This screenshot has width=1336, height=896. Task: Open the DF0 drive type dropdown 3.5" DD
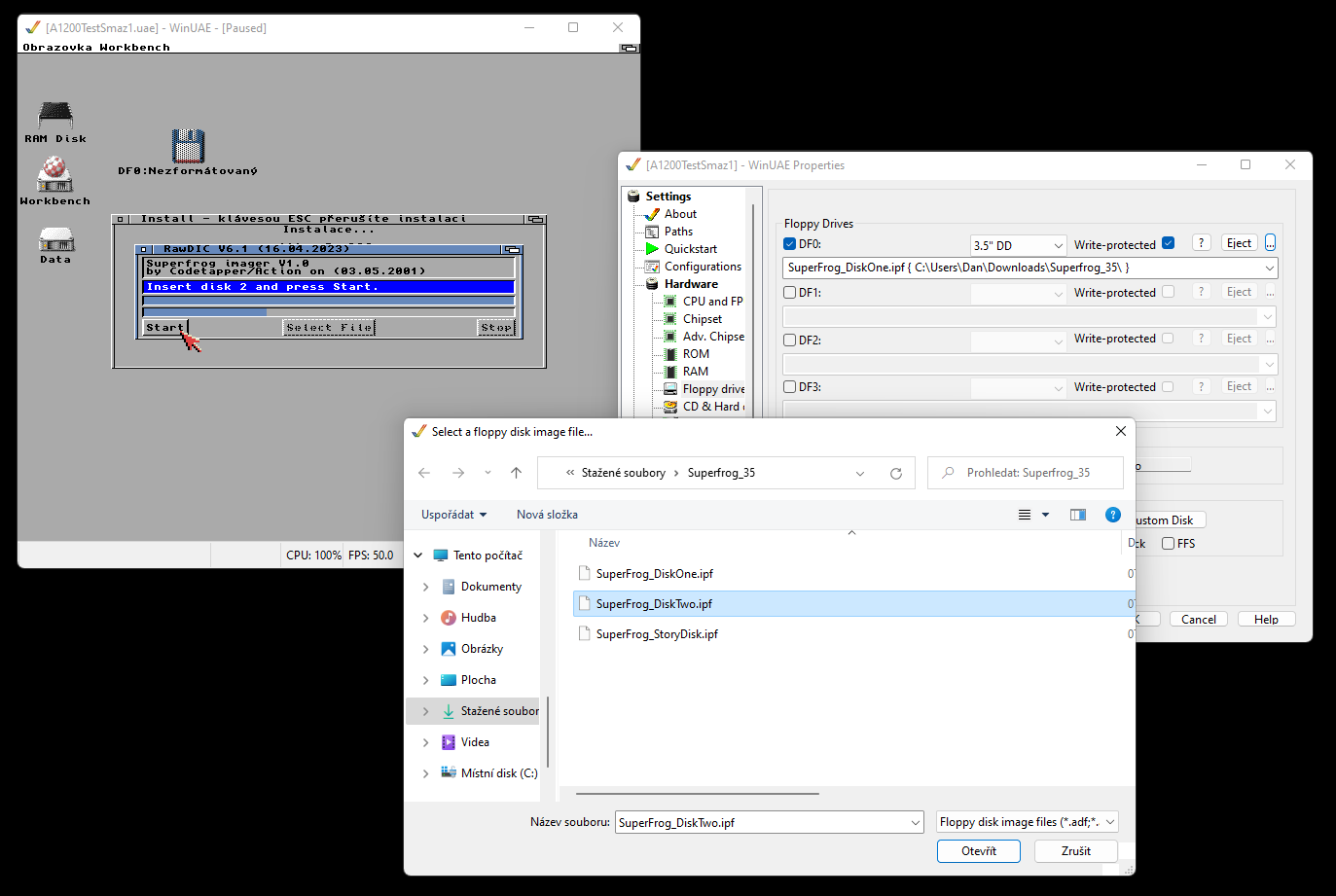click(1018, 245)
